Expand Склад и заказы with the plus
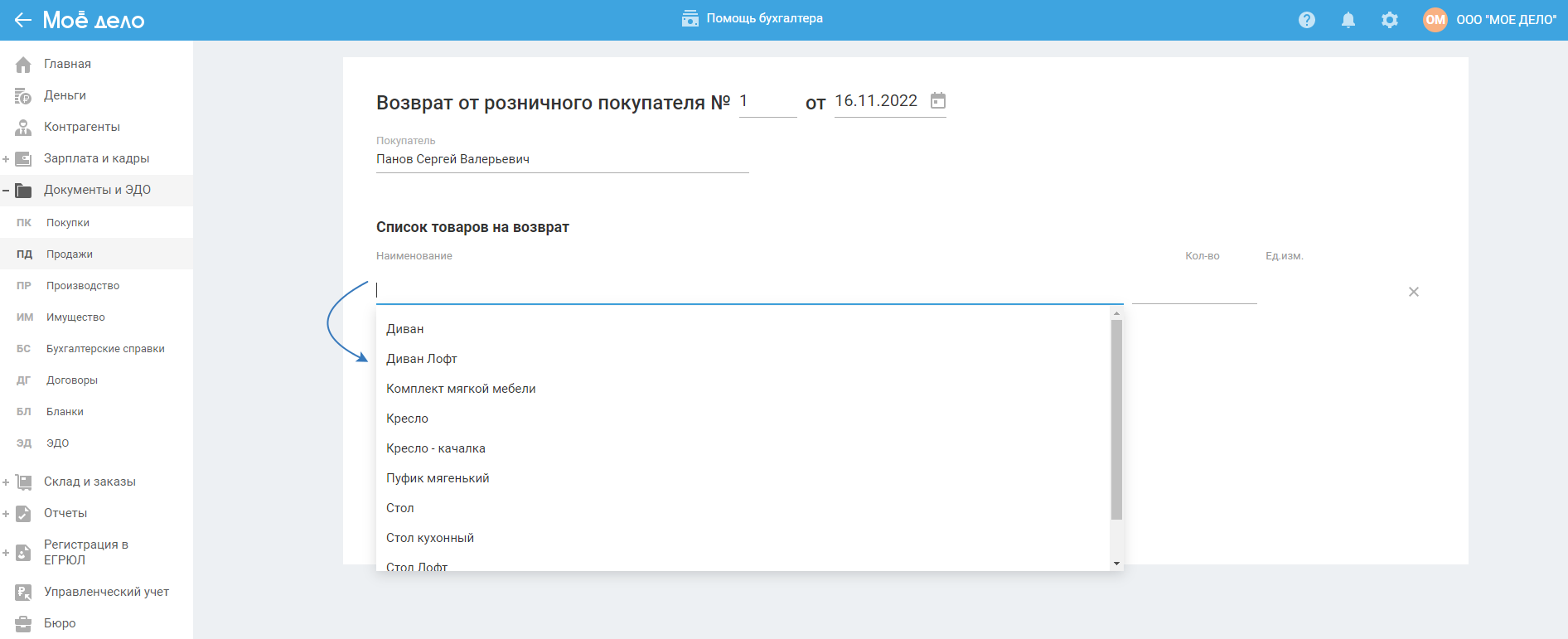The image size is (1568, 639). coord(6,482)
